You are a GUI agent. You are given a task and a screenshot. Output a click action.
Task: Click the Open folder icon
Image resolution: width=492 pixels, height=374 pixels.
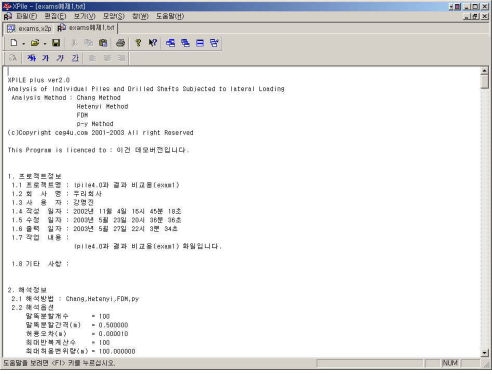pyautogui.click(x=35, y=43)
